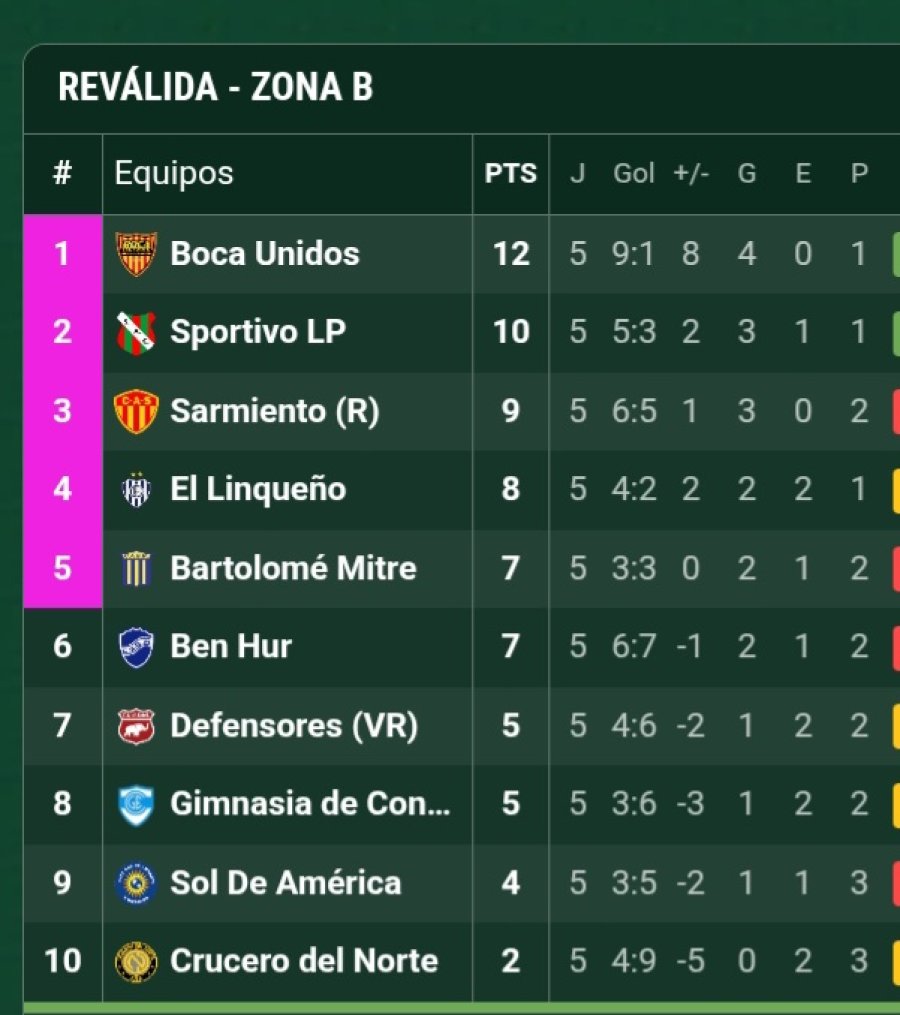Image resolution: width=900 pixels, height=1015 pixels.
Task: Select the Ben Hur team name
Action: point(231,647)
